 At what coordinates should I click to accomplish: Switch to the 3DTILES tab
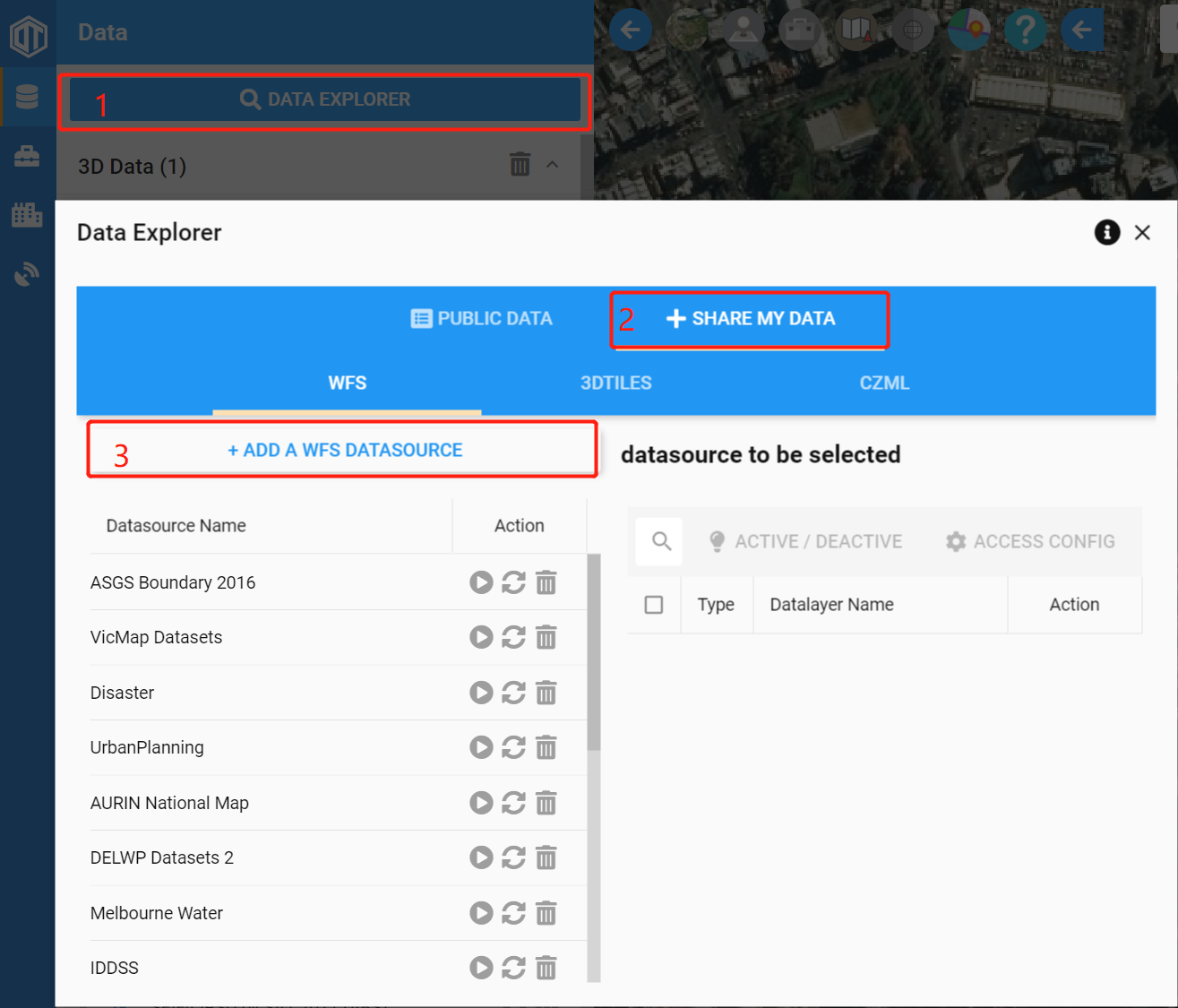coord(615,383)
